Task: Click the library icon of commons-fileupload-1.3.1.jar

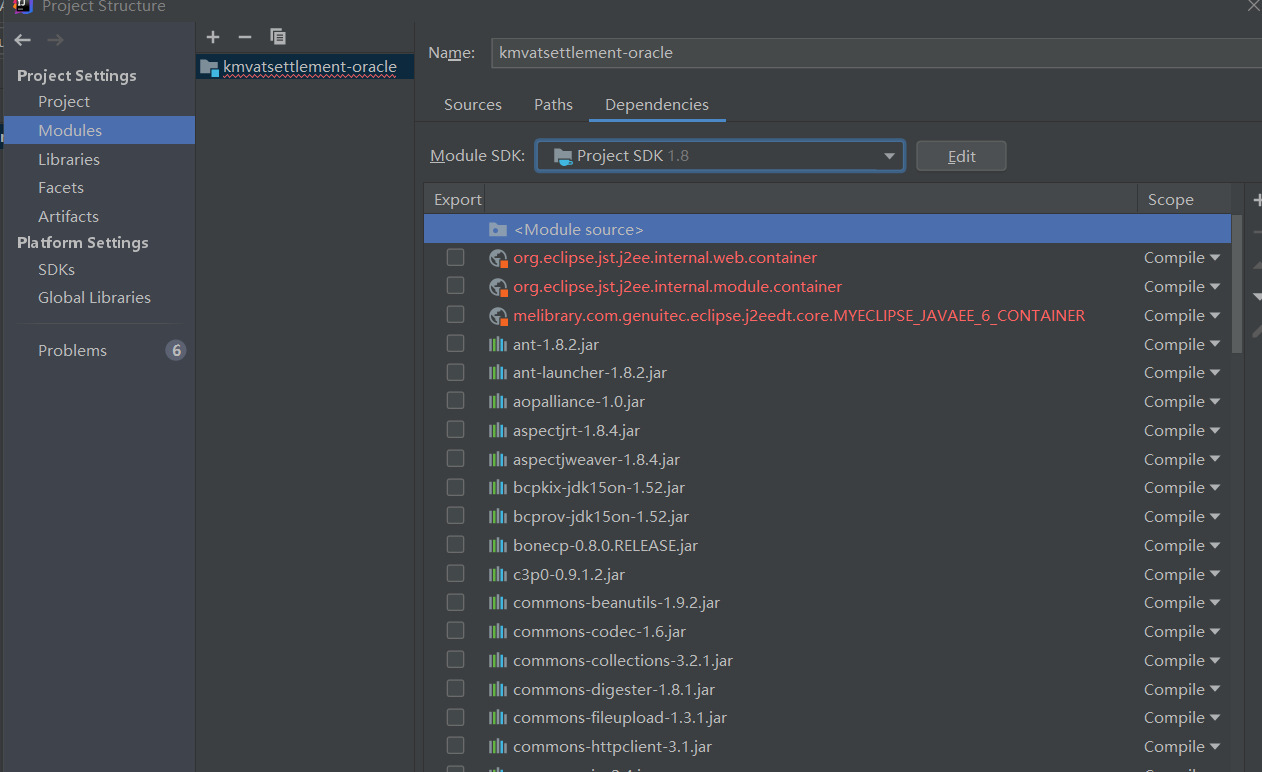Action: 498,717
